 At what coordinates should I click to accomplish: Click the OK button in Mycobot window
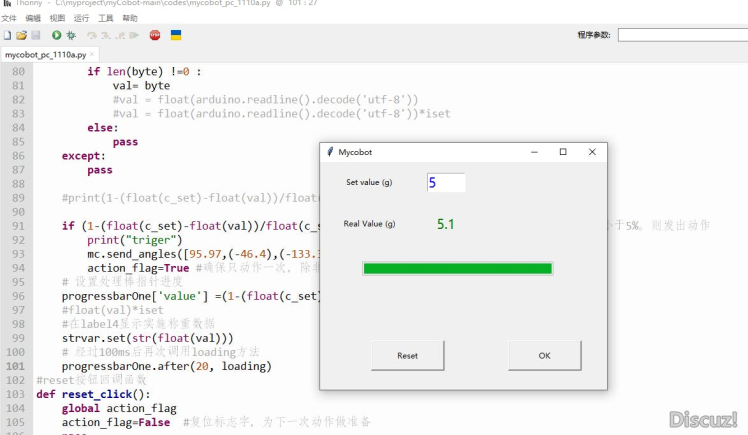[x=544, y=355]
